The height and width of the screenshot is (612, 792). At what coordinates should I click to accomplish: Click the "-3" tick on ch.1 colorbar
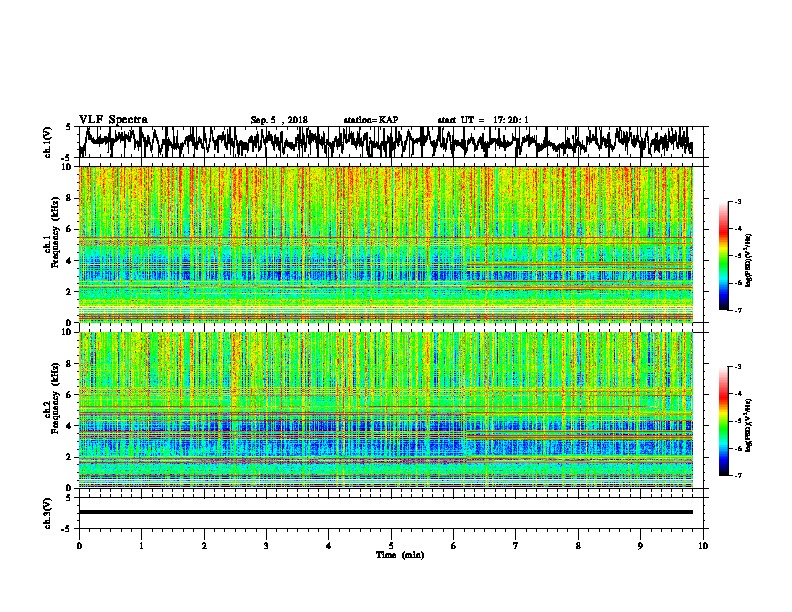(738, 202)
